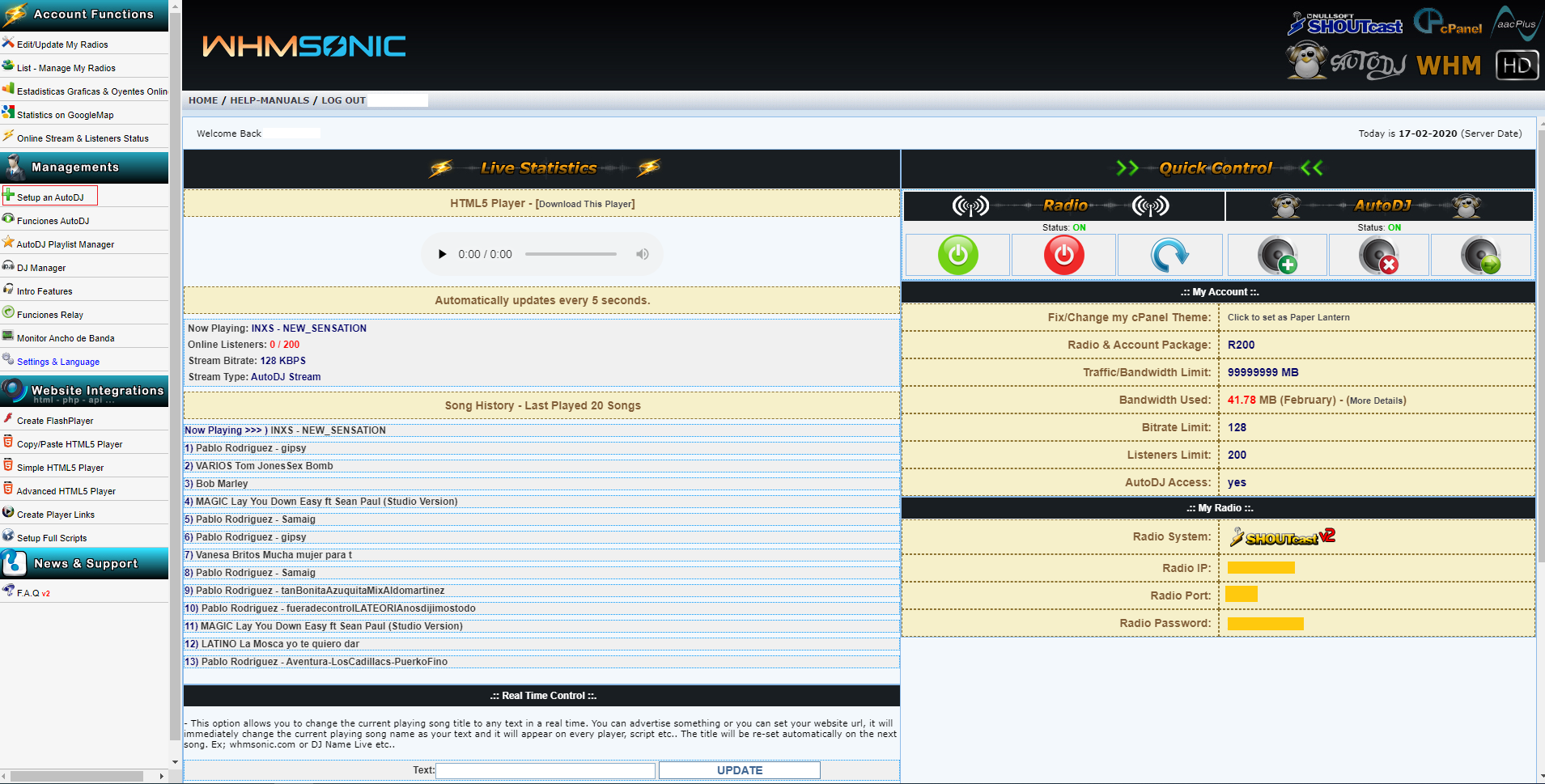Open Setup an AutoDJ
Image resolution: width=1545 pixels, height=784 pixels.
(x=49, y=197)
